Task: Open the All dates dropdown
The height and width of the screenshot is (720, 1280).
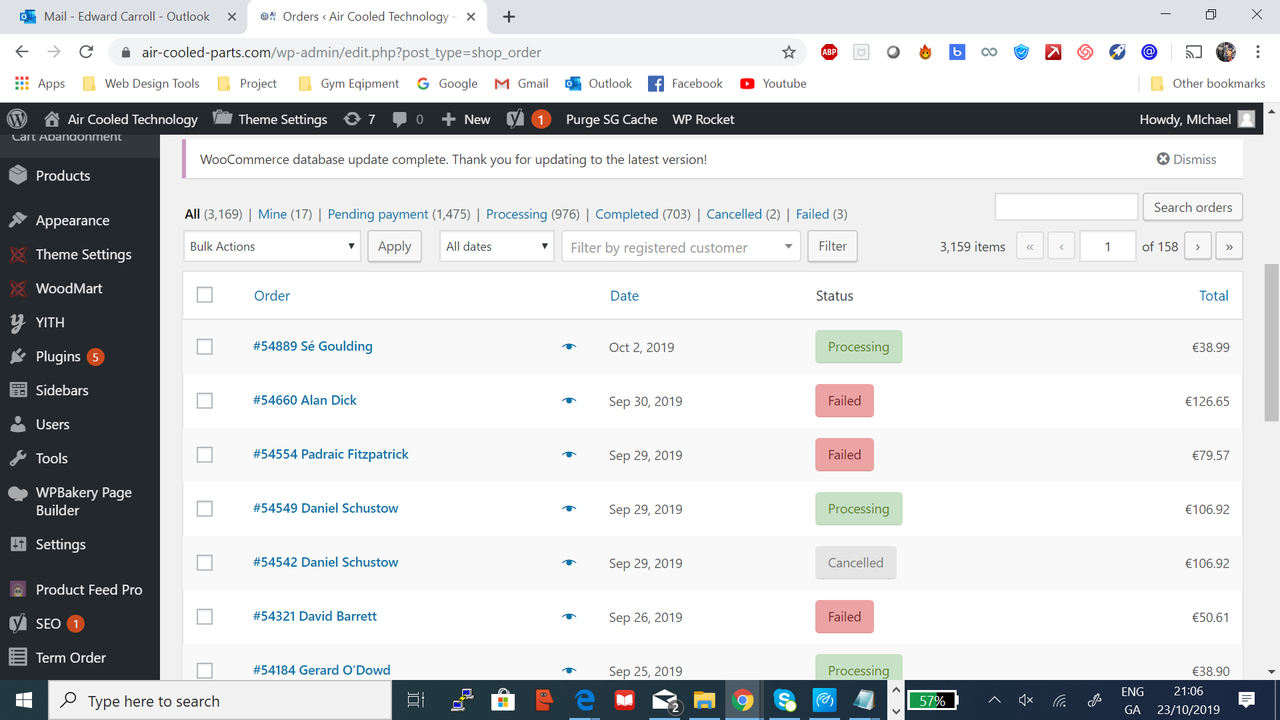Action: (x=497, y=246)
